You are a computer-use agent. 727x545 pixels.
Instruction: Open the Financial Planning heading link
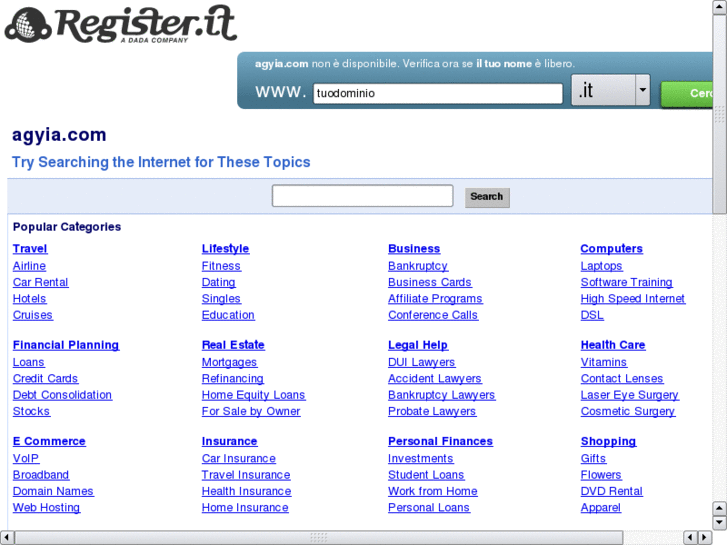point(66,345)
